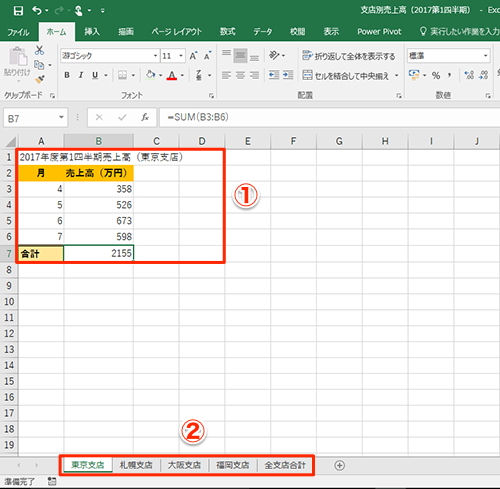
Task: Toggle Bold formatting
Action: point(67,75)
